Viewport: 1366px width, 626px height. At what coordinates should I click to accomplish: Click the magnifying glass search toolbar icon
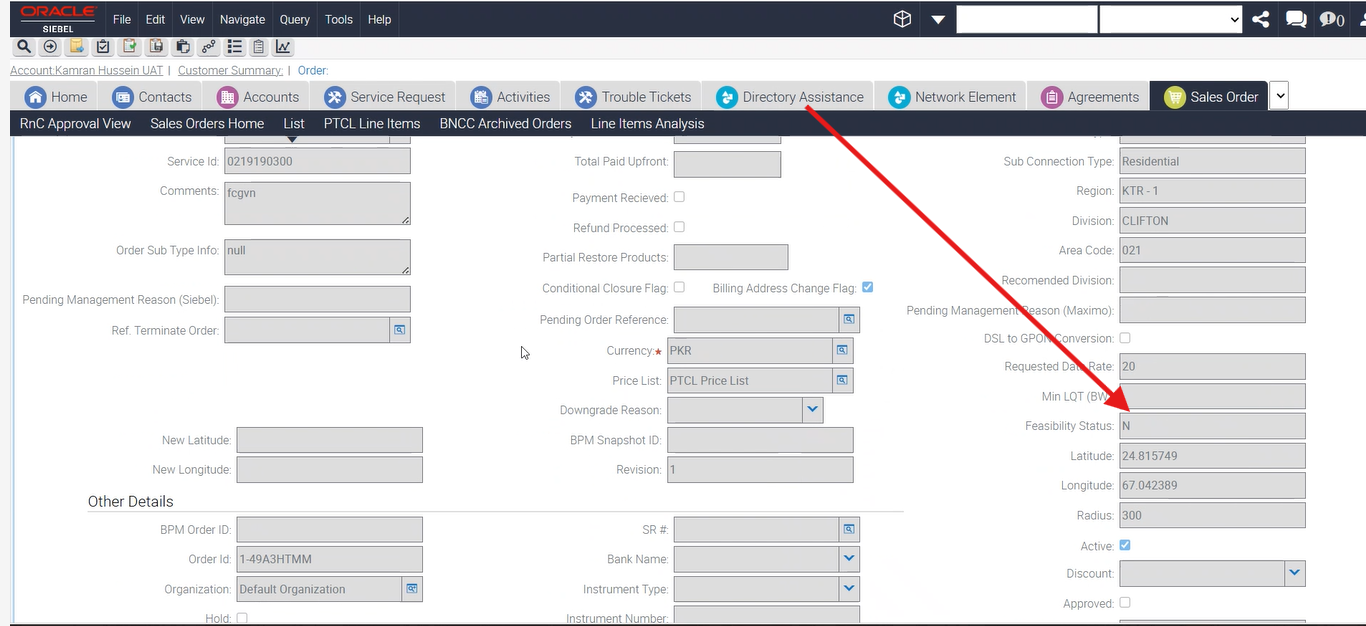tap(23, 47)
